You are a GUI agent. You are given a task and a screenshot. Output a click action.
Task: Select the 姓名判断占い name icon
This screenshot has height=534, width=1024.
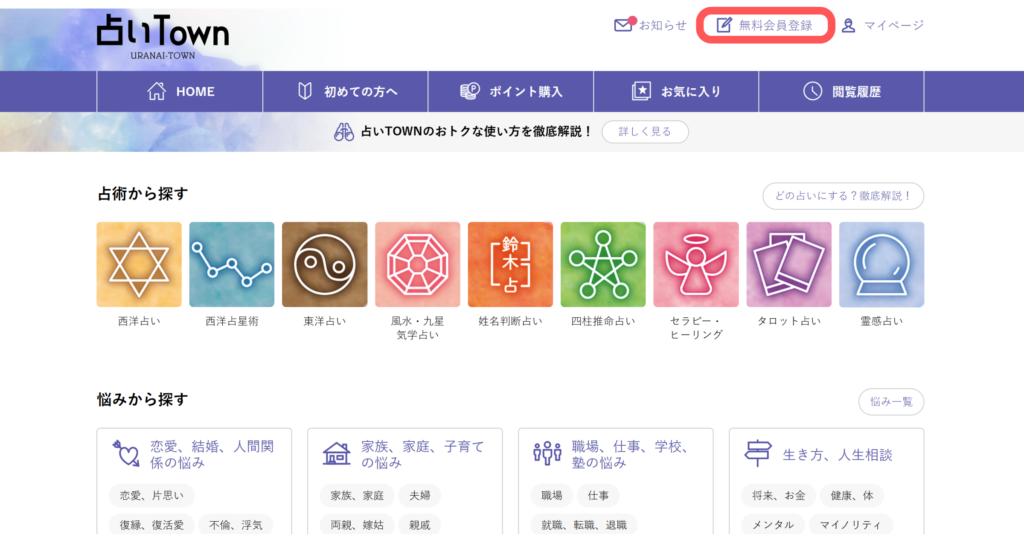510,264
